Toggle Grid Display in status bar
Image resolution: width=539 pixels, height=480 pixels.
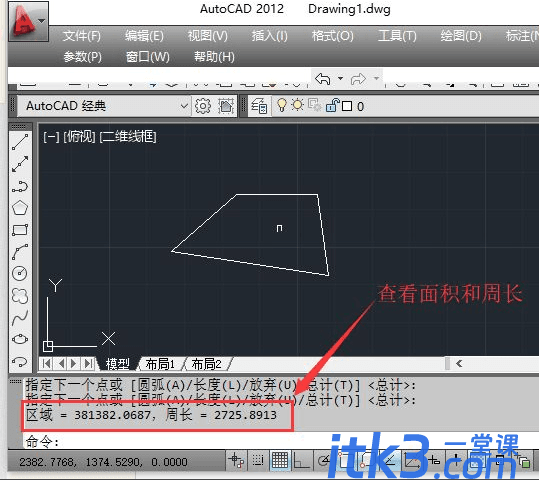point(280,460)
